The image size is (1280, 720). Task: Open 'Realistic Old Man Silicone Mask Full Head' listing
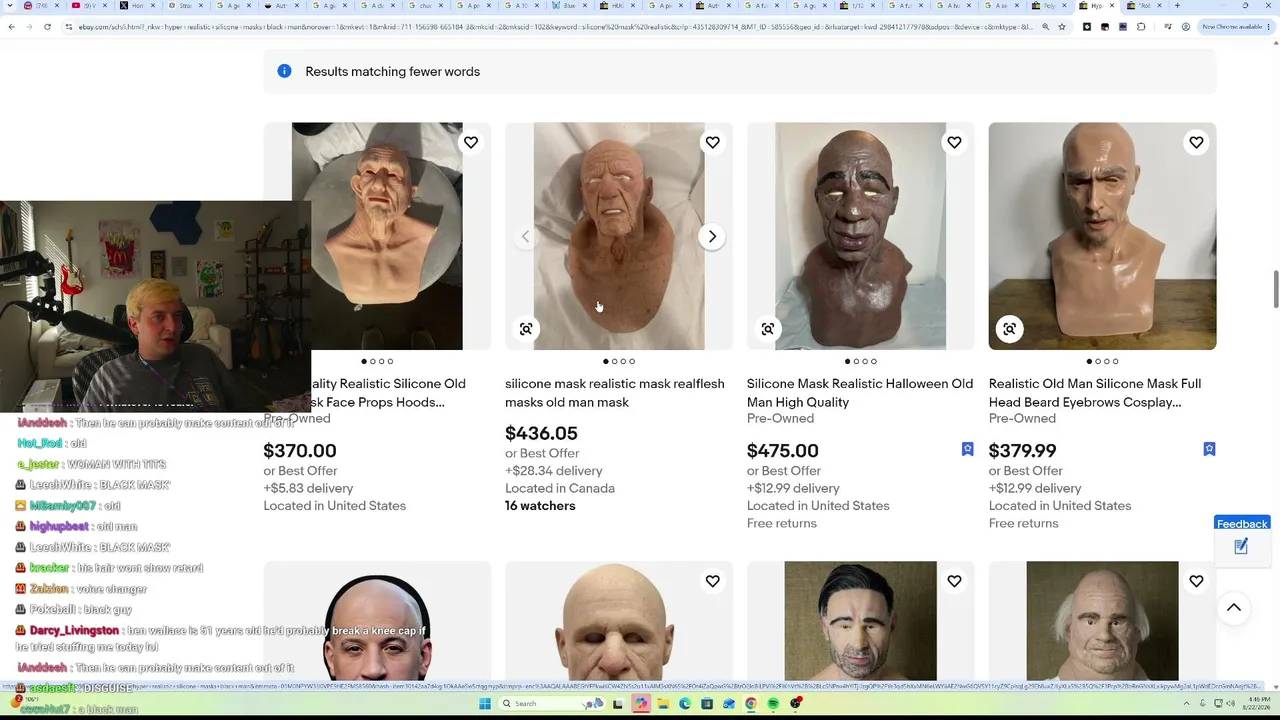coord(1095,393)
